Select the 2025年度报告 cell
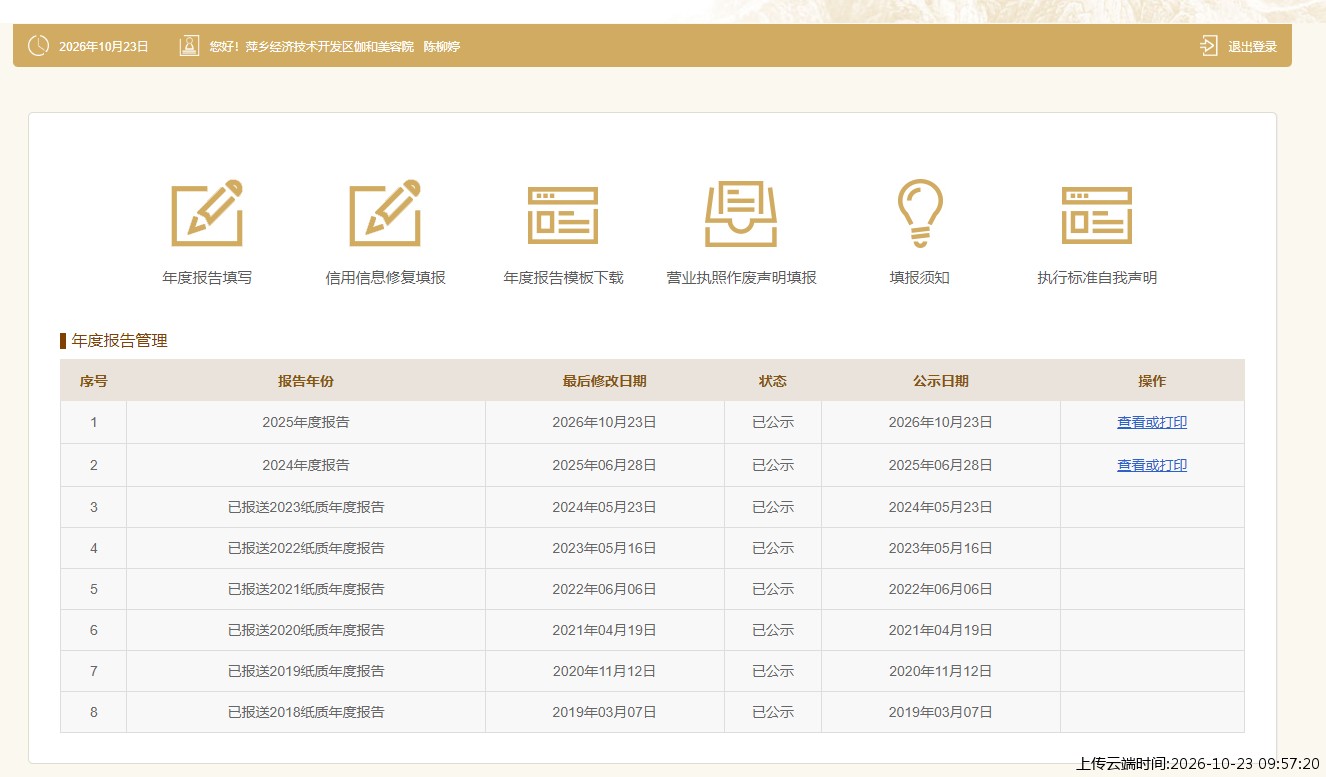 tap(306, 422)
